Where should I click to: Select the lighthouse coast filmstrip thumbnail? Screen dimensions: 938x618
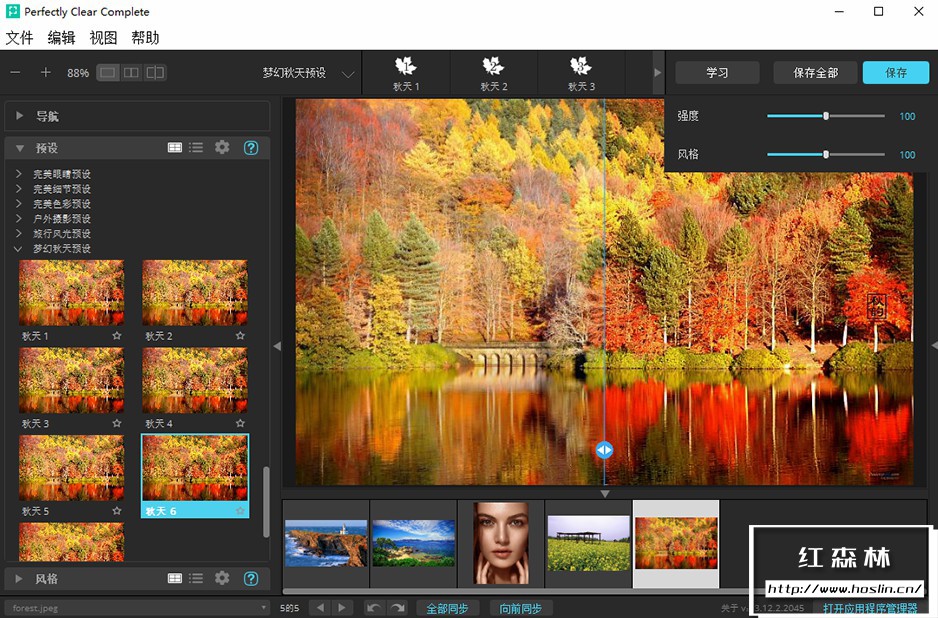point(326,543)
